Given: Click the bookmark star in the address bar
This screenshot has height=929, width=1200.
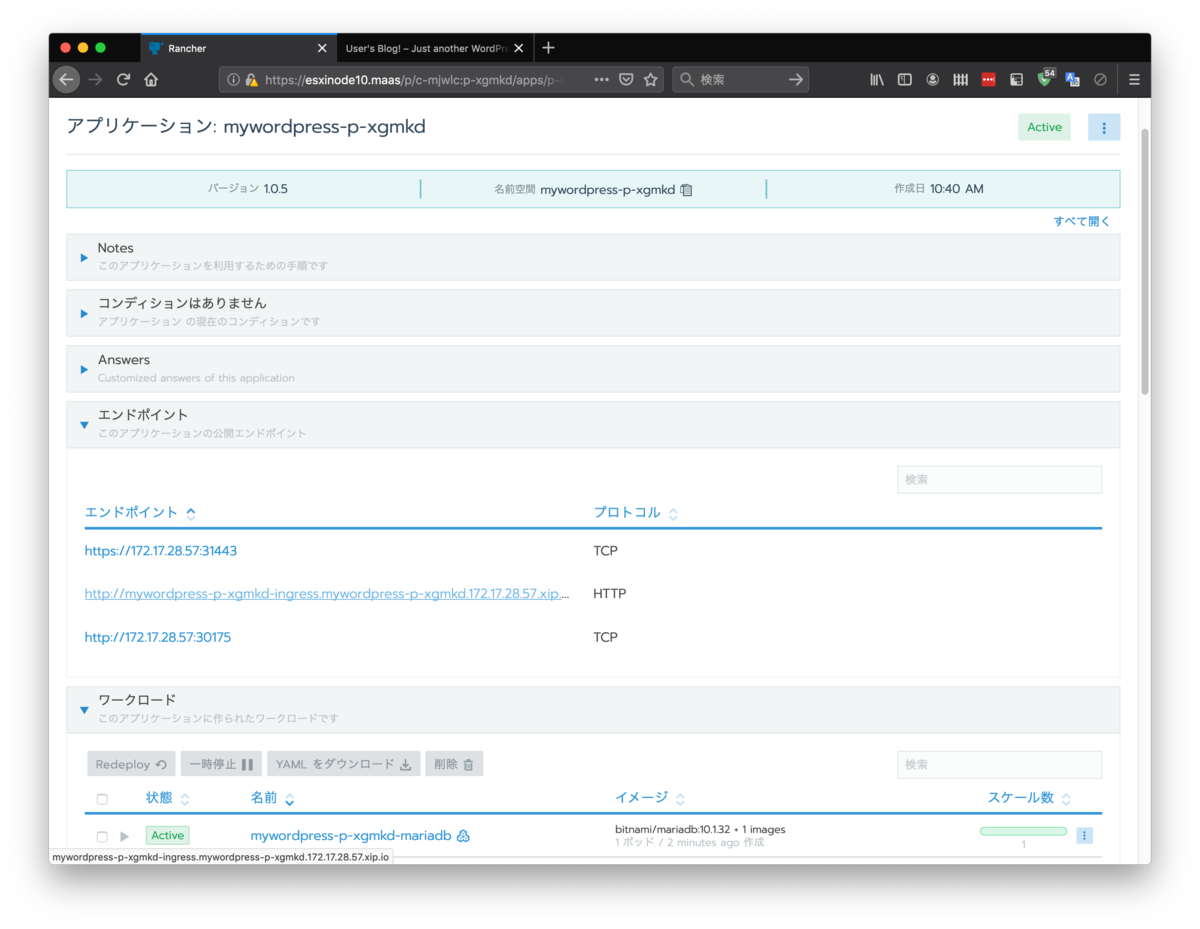Looking at the screenshot, I should tap(651, 79).
